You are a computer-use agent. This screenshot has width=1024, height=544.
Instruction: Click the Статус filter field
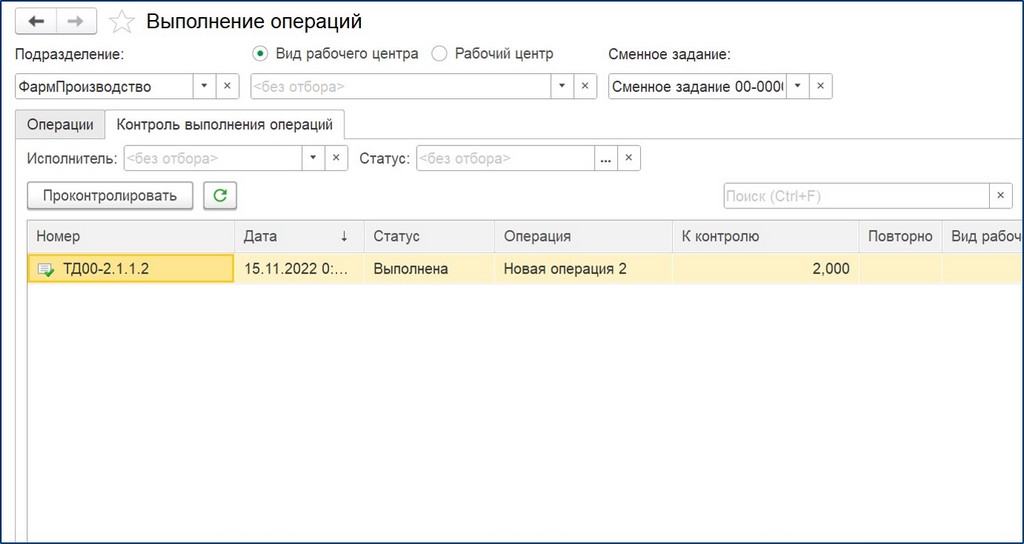tap(505, 158)
